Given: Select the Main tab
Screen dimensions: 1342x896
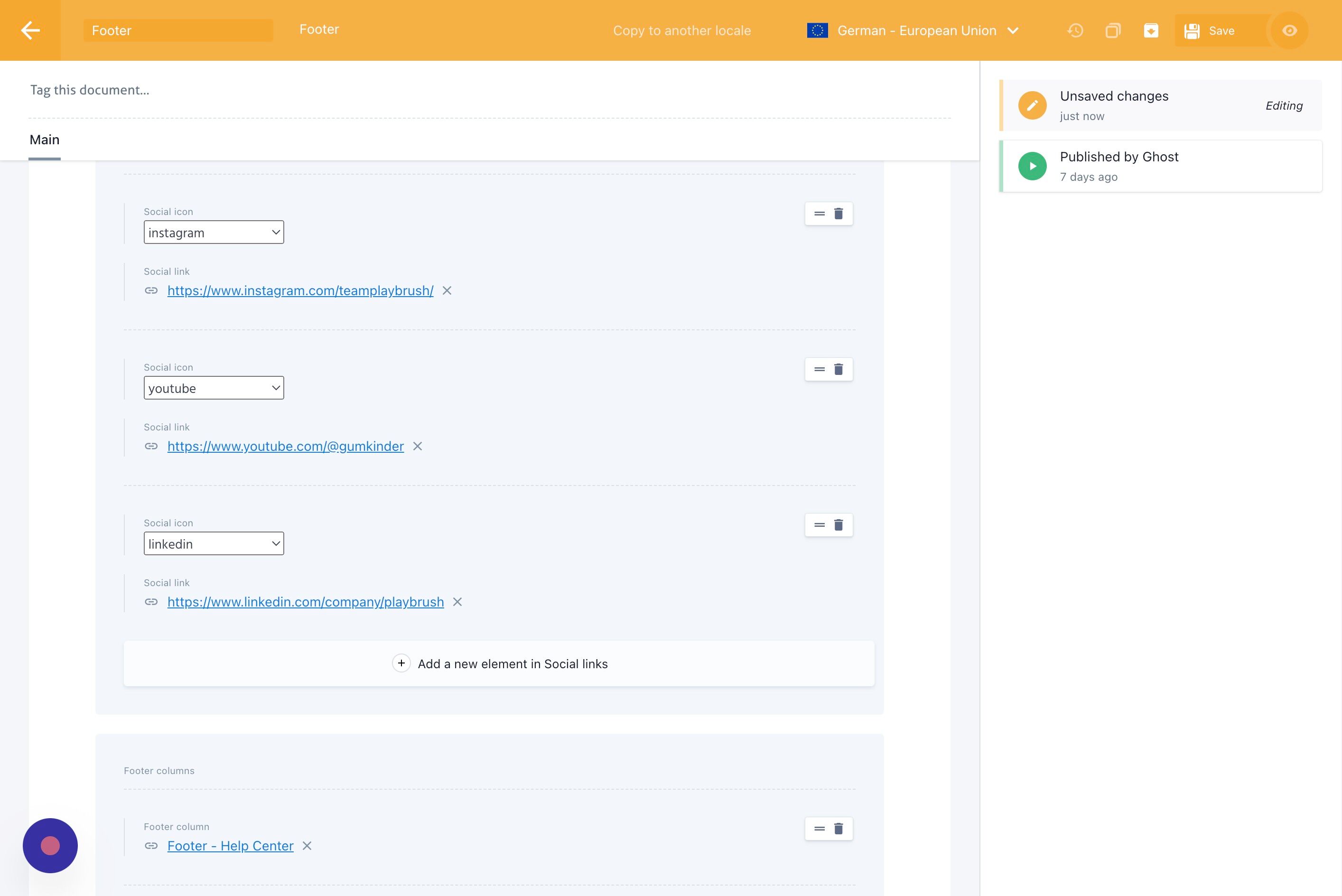Looking at the screenshot, I should 45,140.
